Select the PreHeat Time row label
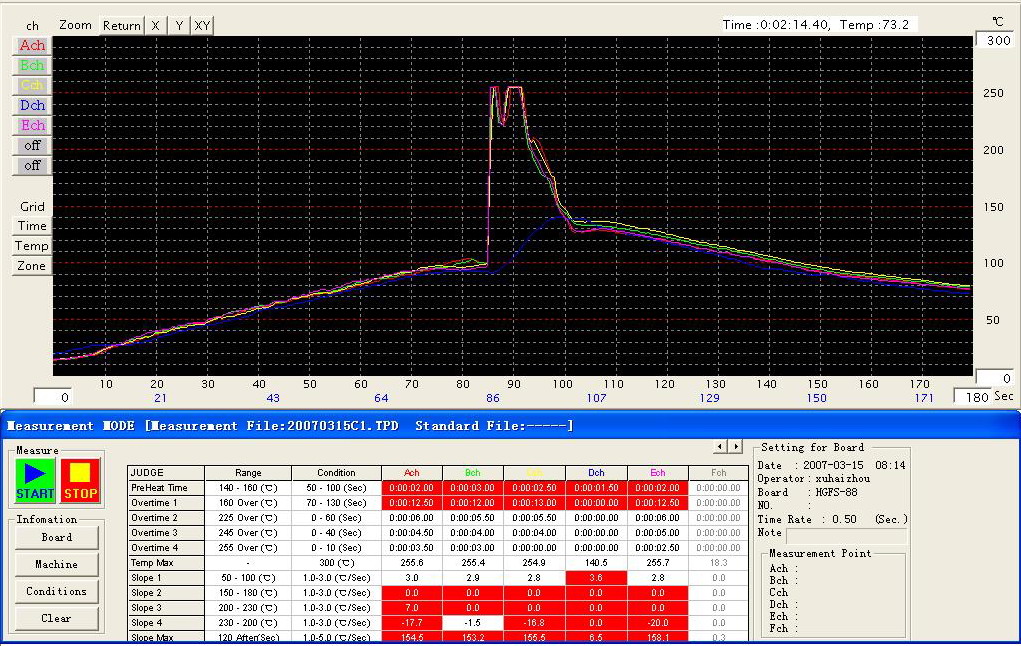This screenshot has height=646, width=1021. pyautogui.click(x=166, y=488)
